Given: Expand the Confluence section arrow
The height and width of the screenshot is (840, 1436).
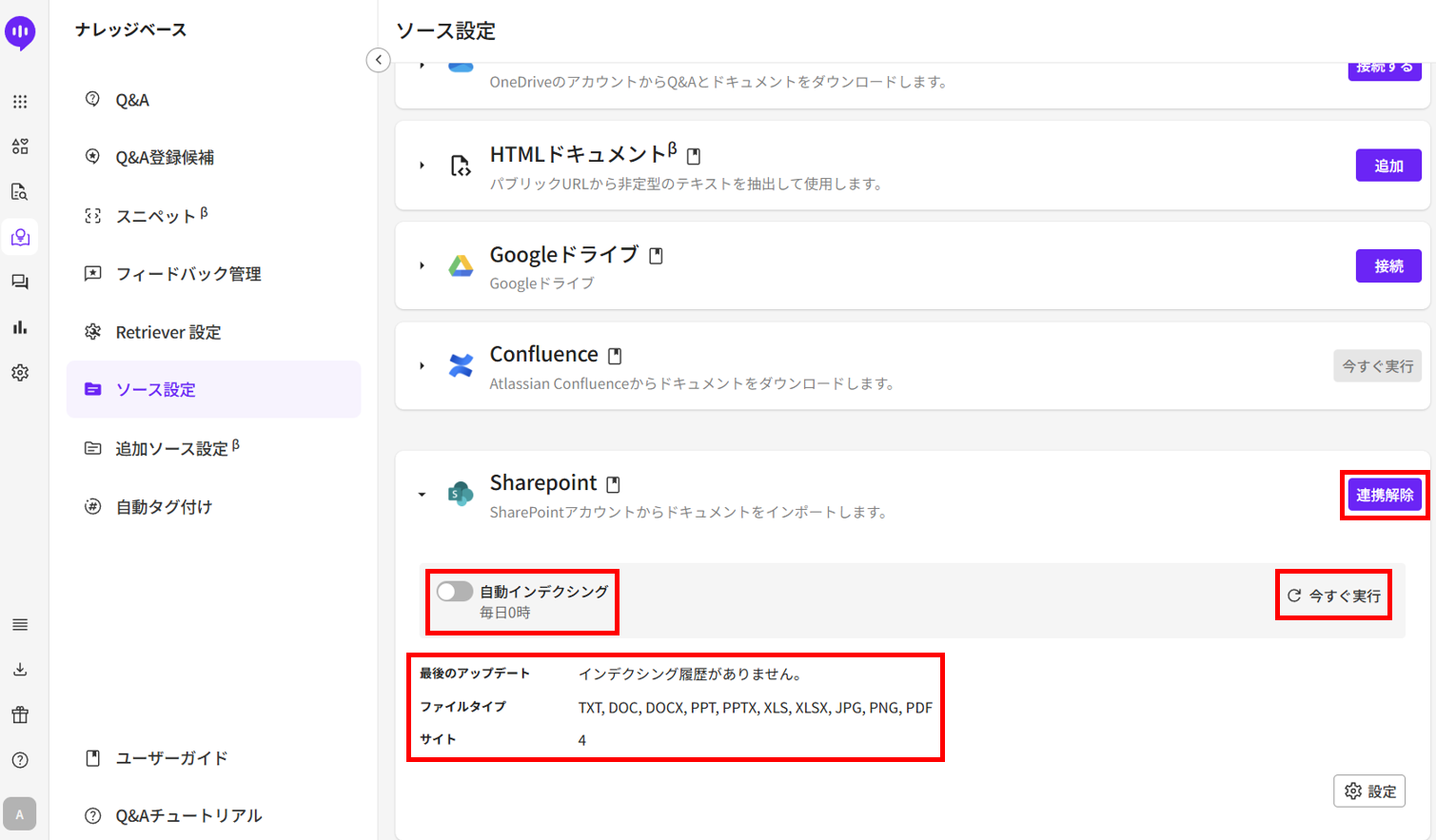Looking at the screenshot, I should tap(422, 365).
